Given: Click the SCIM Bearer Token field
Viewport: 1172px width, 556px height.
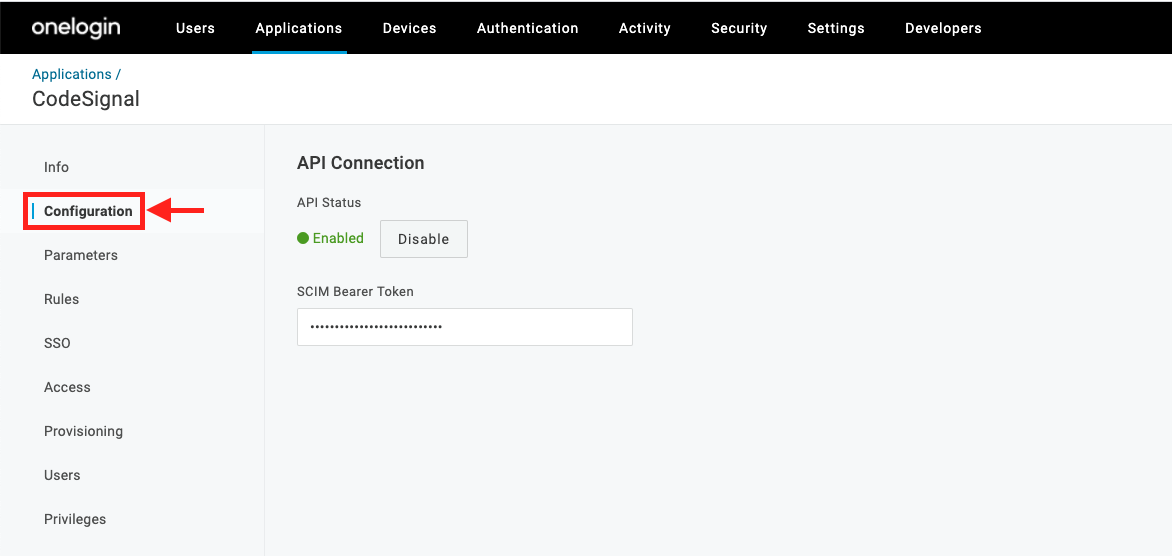Looking at the screenshot, I should tap(465, 327).
